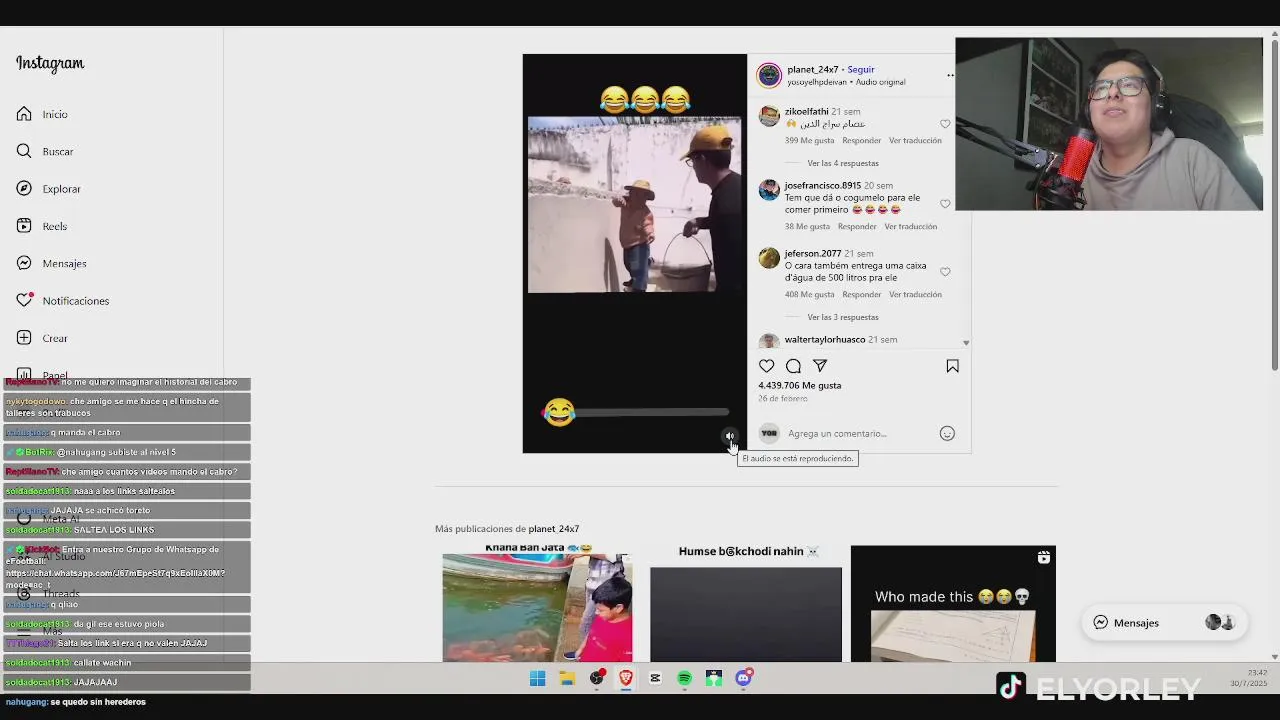Screen dimensions: 1280x720
Task: Click the comment bubble icon under post
Action: (x=793, y=366)
